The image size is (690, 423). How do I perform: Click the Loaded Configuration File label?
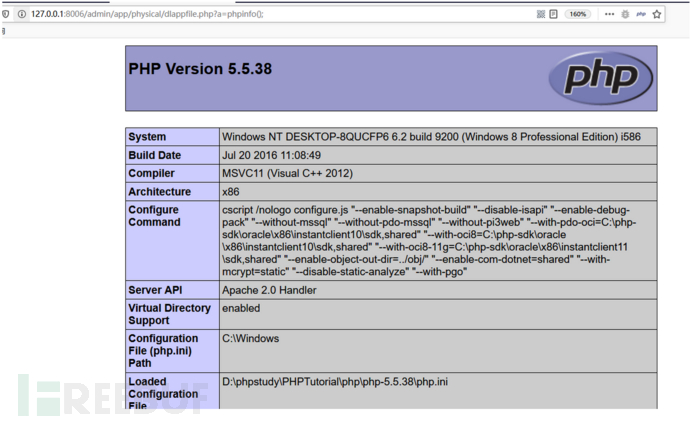163,393
